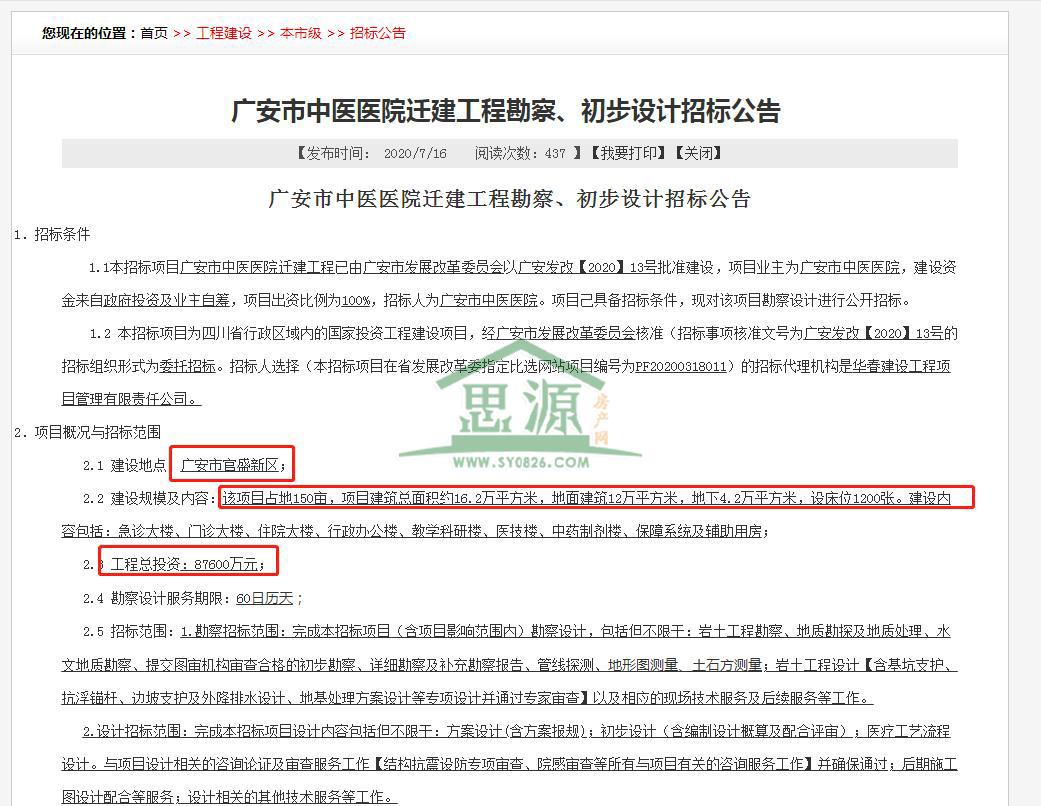The height and width of the screenshot is (806, 1041).
Task: Click the 60日历天 service period link
Action: click(264, 597)
